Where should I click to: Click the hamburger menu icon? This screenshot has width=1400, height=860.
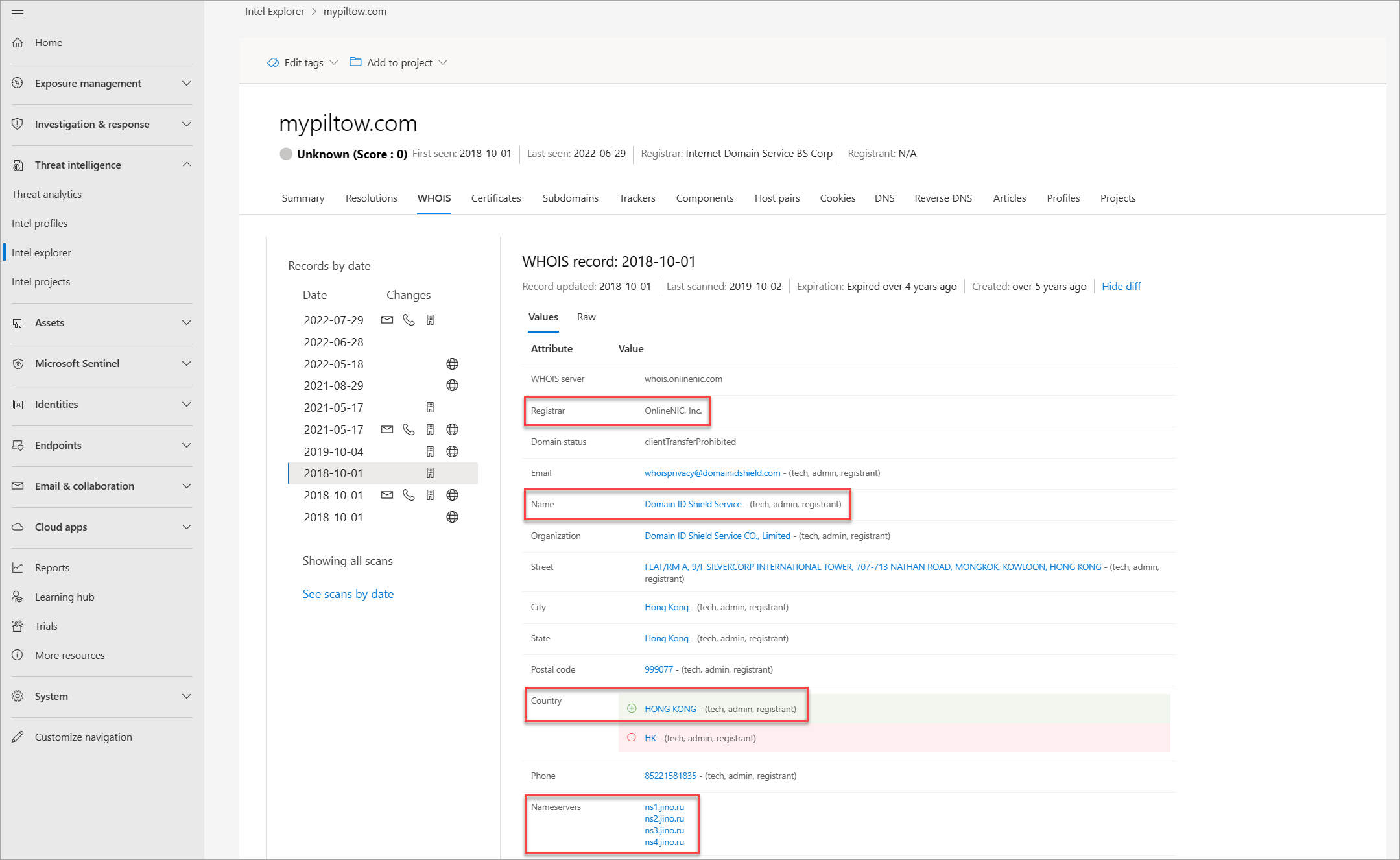(18, 13)
